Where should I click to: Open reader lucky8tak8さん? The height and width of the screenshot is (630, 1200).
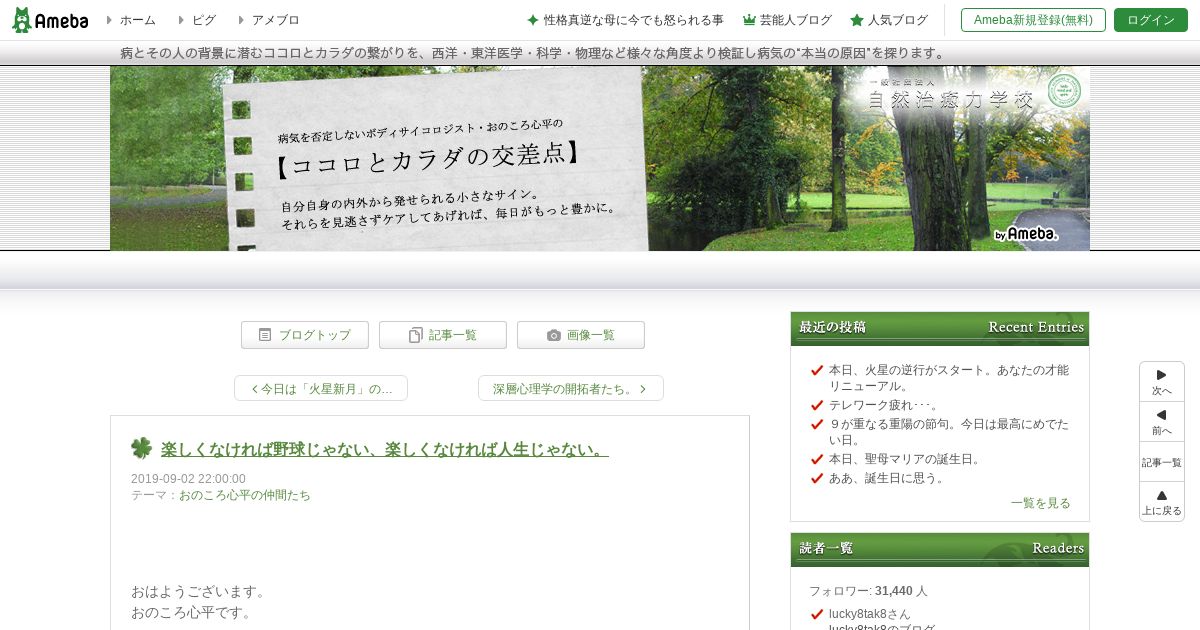tap(870, 614)
